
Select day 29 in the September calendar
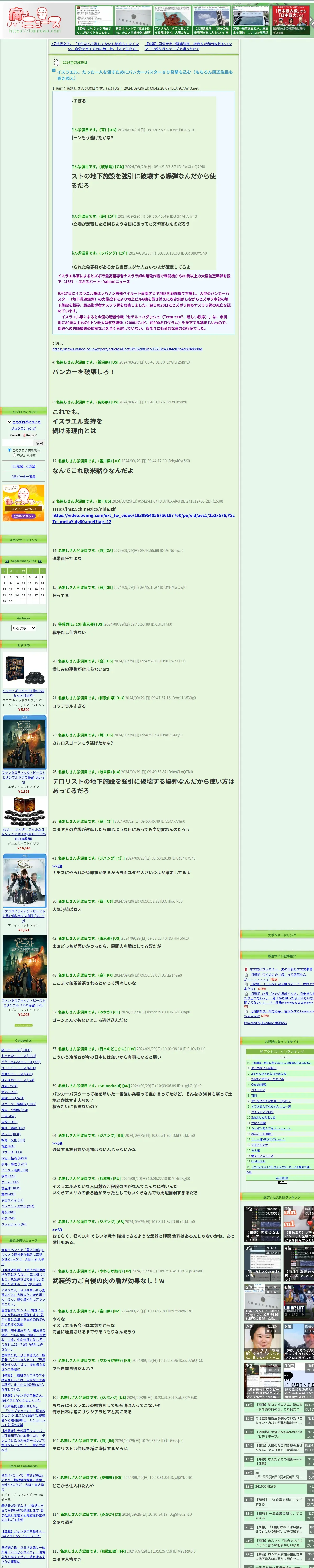pyautogui.click(x=4, y=601)
